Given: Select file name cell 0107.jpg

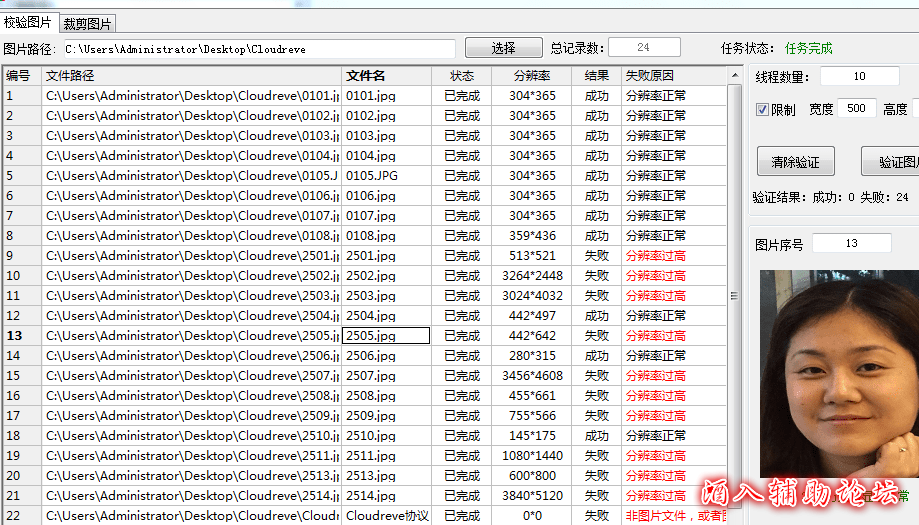Looking at the screenshot, I should tap(386, 216).
